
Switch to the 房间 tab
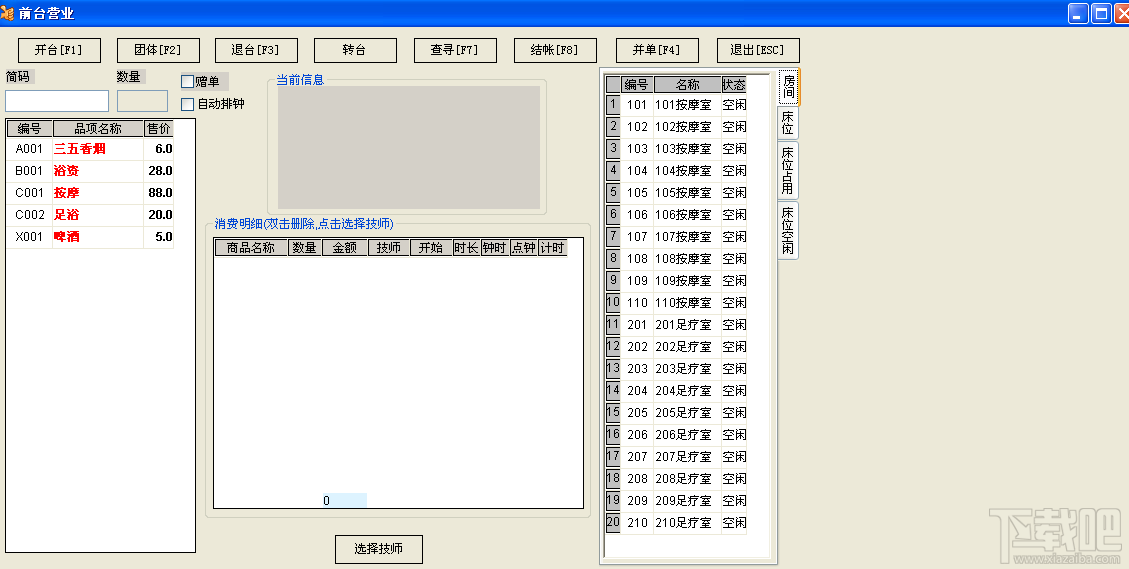click(788, 87)
